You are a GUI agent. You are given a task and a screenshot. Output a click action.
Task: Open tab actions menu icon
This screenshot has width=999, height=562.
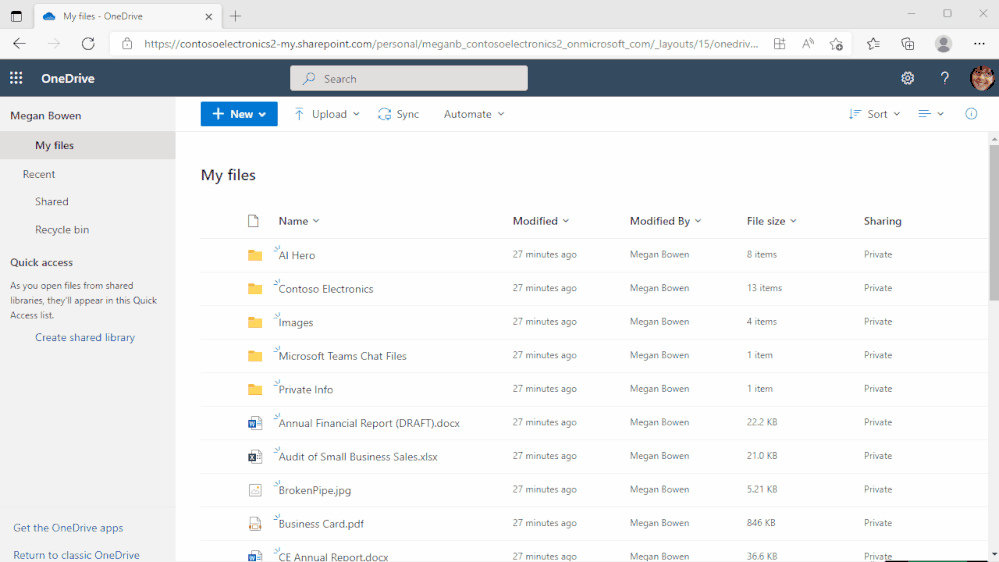[x=16, y=16]
